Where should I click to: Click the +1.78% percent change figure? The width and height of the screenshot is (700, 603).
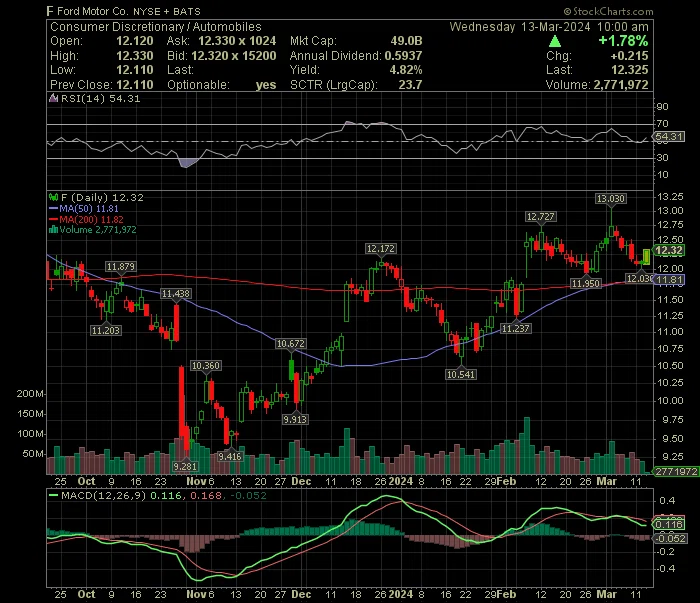[x=623, y=41]
